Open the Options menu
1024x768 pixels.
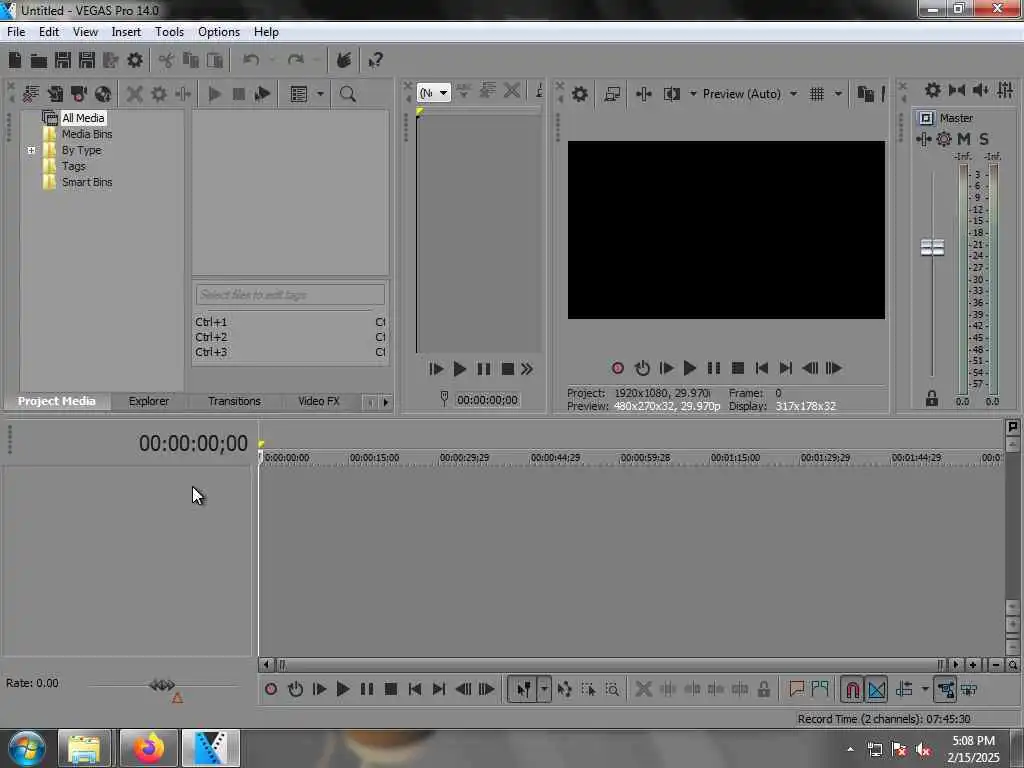tap(219, 32)
